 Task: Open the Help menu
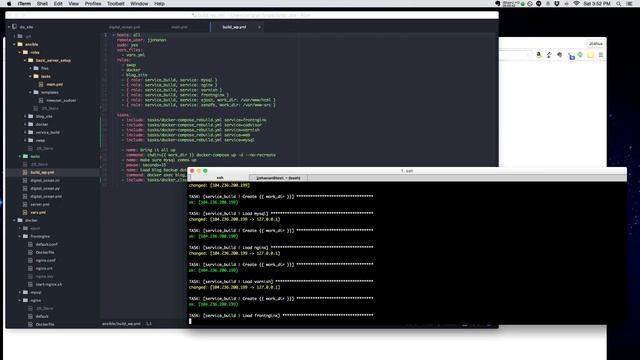(x=160, y=4)
